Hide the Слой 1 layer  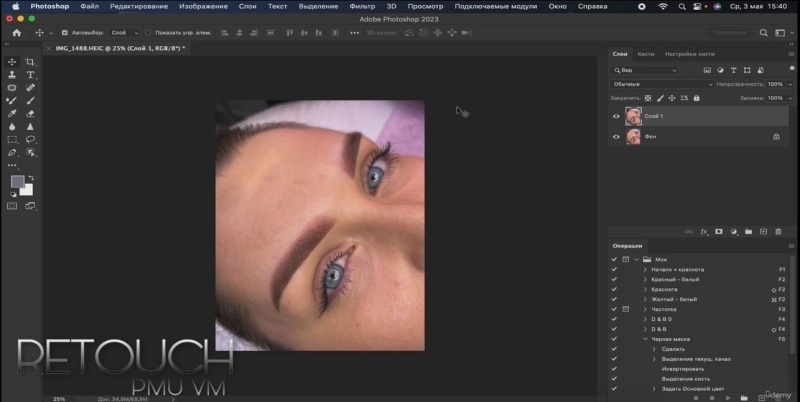pyautogui.click(x=616, y=117)
